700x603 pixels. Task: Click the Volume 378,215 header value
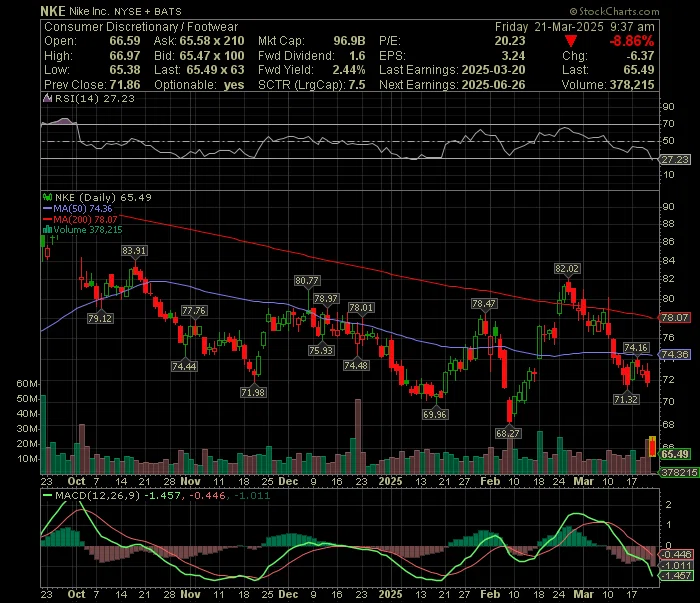click(x=631, y=85)
